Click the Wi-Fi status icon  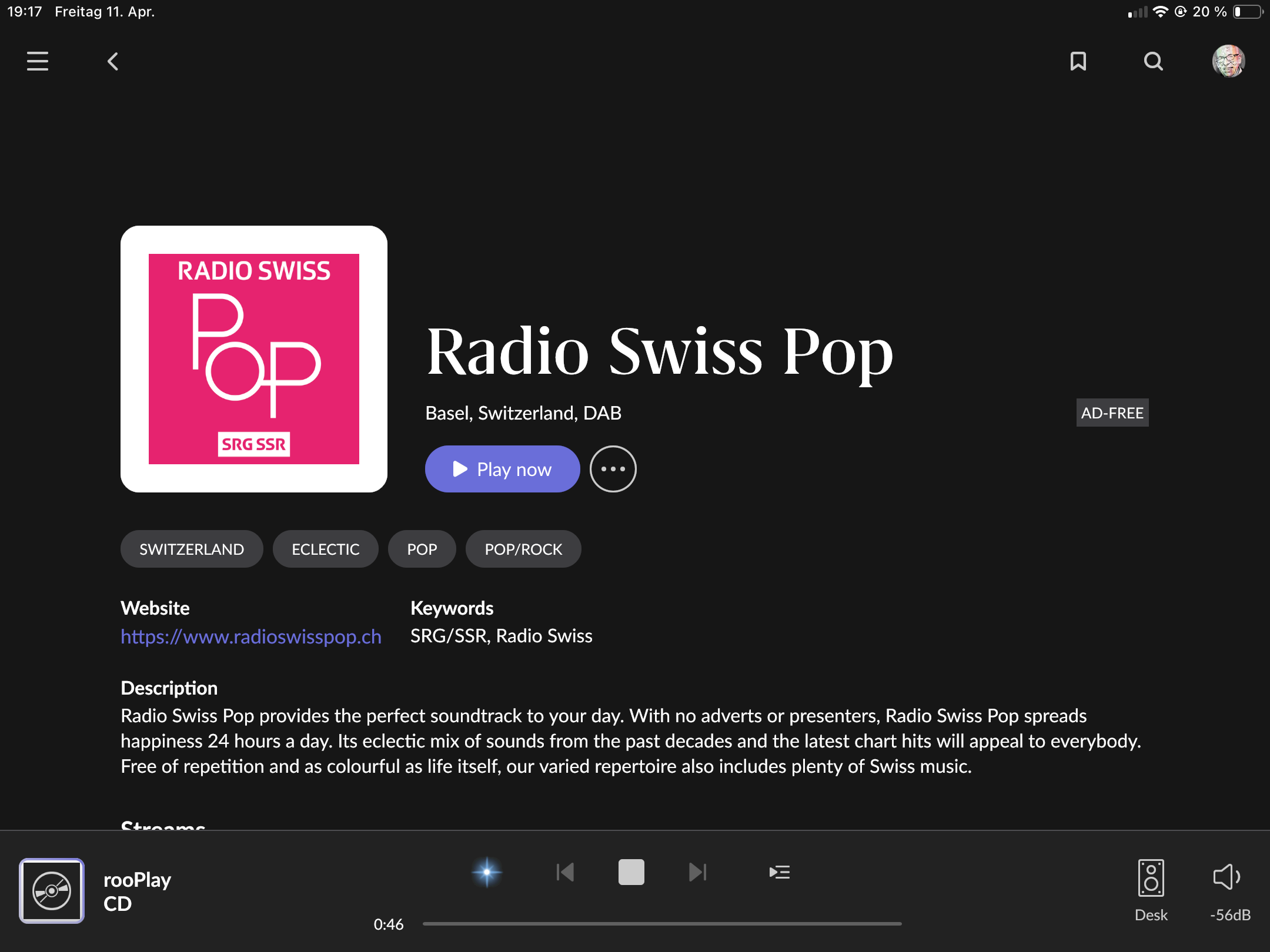click(1160, 12)
